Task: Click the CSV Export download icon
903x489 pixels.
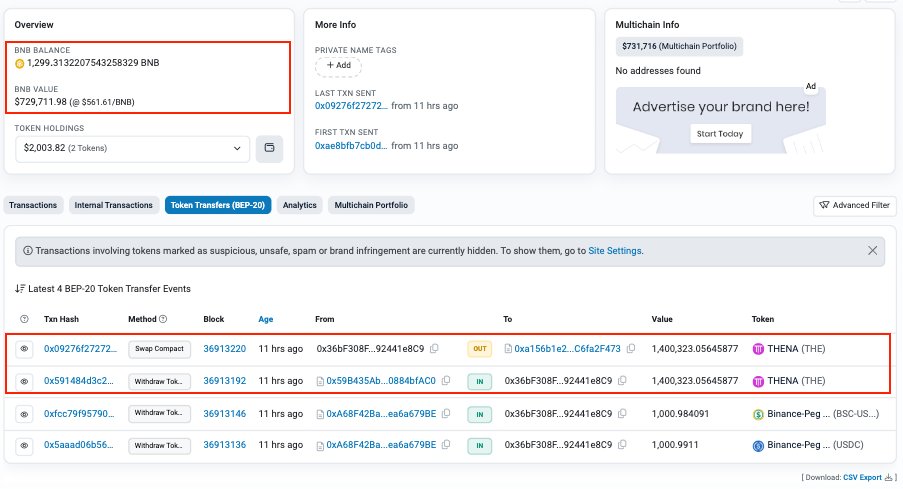Action: click(889, 477)
